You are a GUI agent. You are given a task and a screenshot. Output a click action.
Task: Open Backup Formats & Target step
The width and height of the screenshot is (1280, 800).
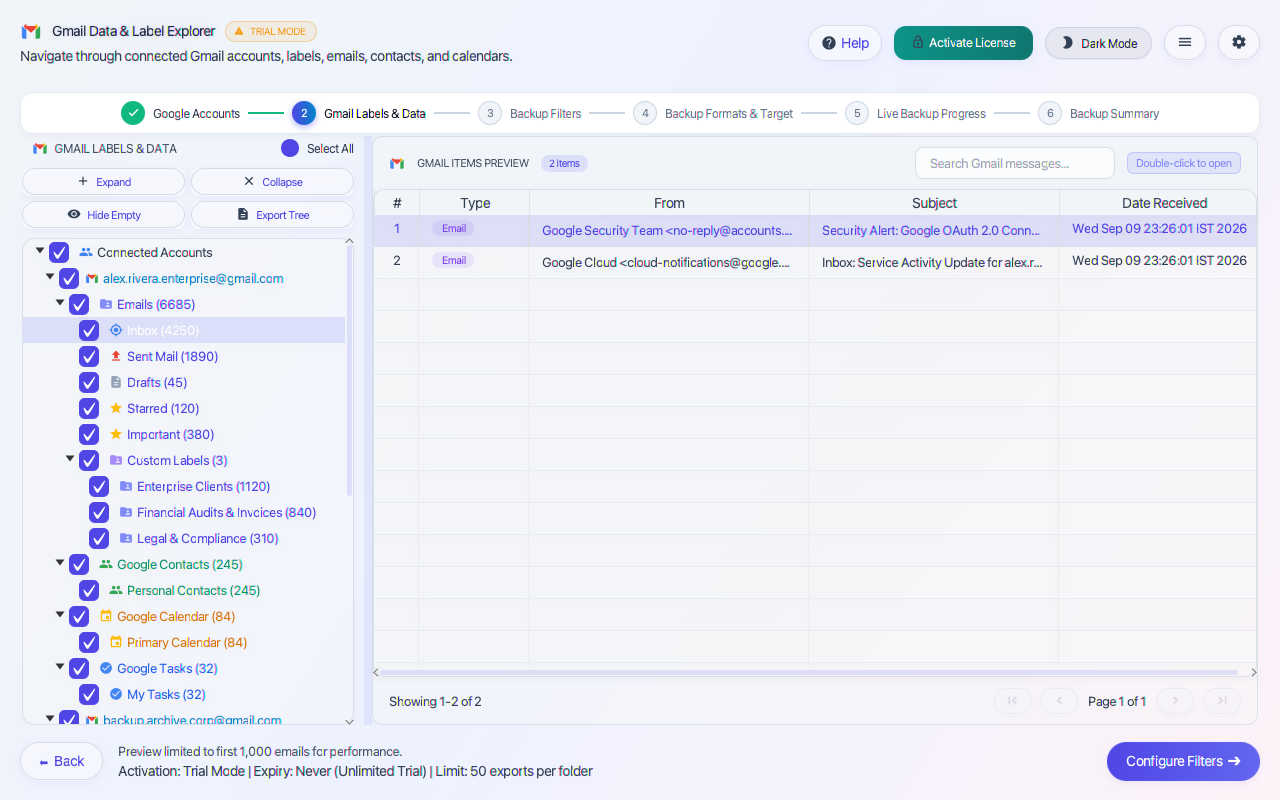point(714,113)
